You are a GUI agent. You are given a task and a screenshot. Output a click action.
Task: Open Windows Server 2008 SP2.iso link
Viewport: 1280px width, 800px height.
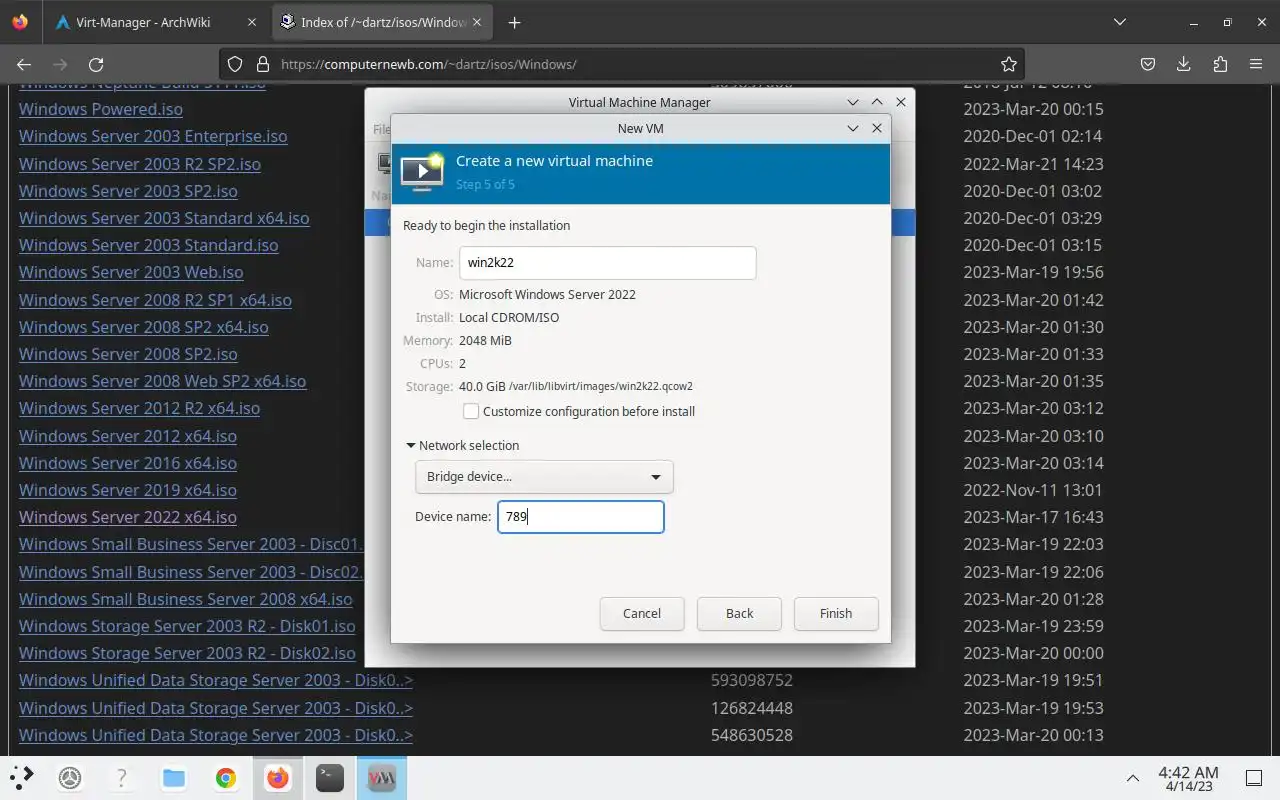pos(128,354)
